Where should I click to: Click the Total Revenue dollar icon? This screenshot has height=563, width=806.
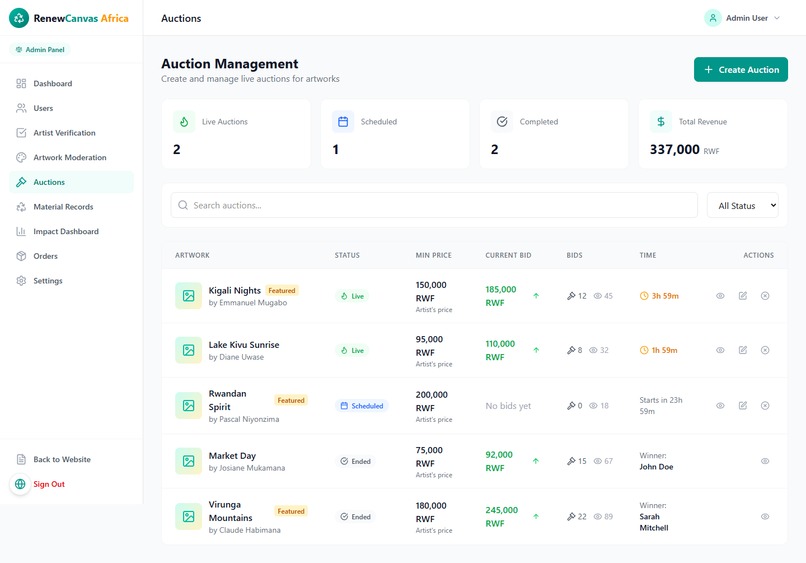661,122
